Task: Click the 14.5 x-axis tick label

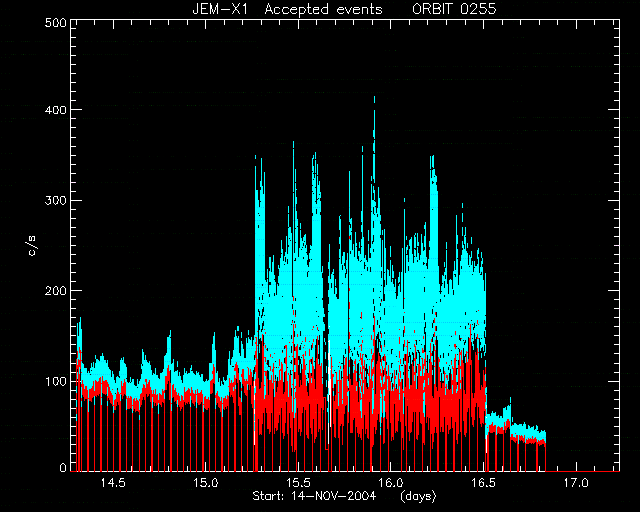Action: pyautogui.click(x=113, y=483)
